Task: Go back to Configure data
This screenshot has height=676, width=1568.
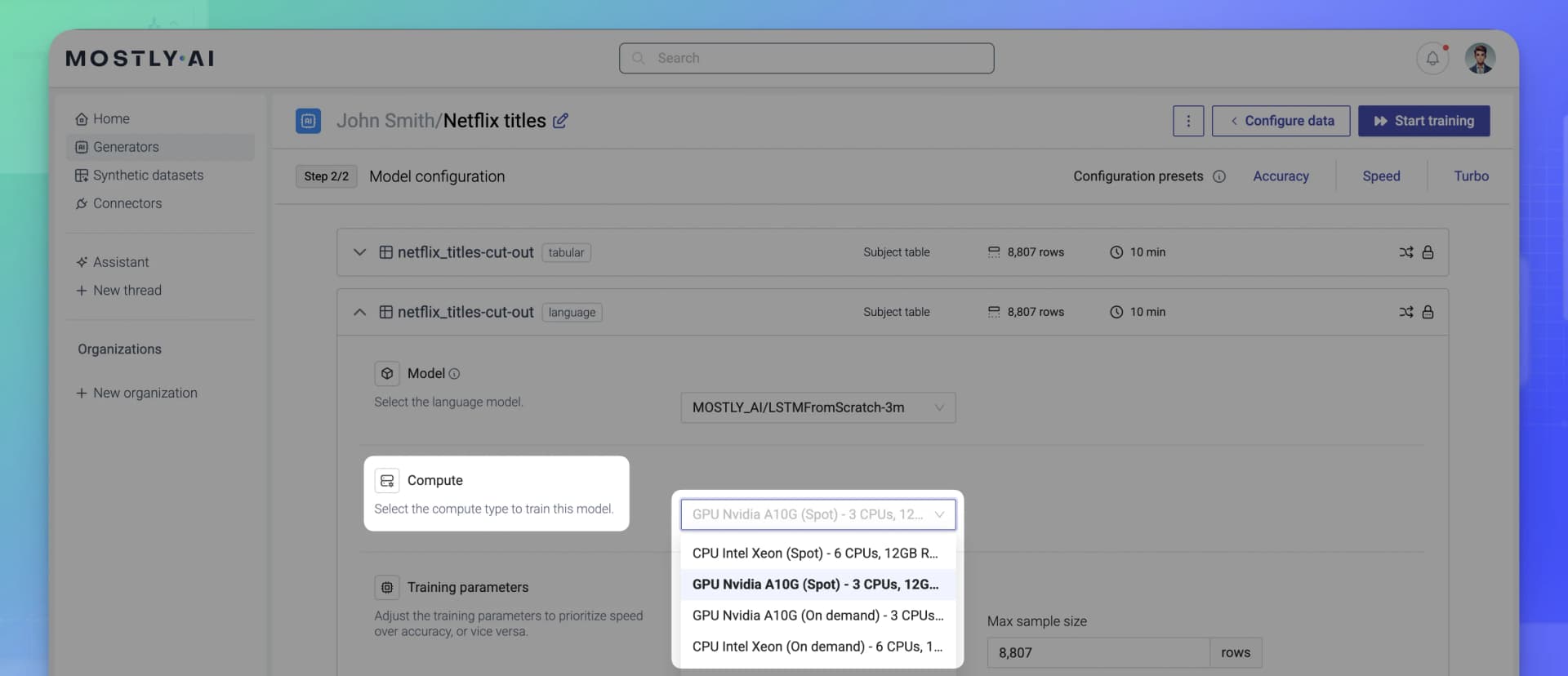Action: pyautogui.click(x=1281, y=121)
